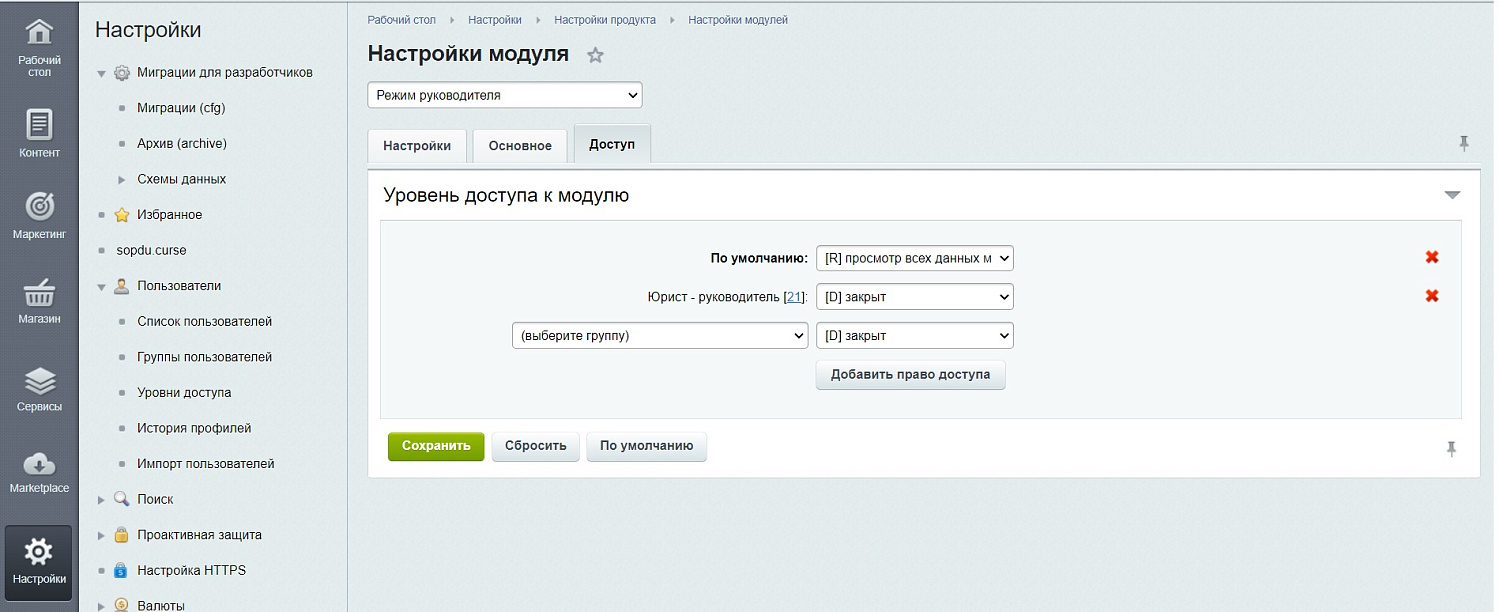Open the Контент sidebar section
The width and height of the screenshot is (1500, 612).
(39, 130)
